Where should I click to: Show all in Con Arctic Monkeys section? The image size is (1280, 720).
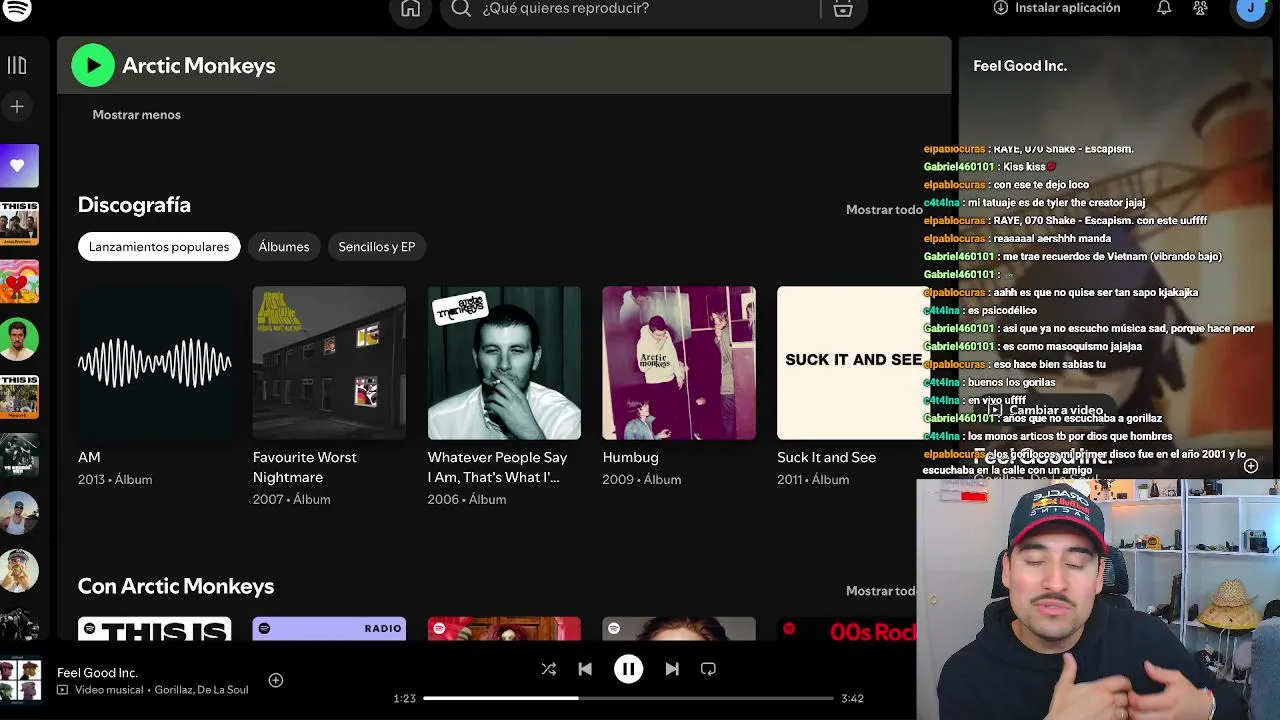[884, 591]
